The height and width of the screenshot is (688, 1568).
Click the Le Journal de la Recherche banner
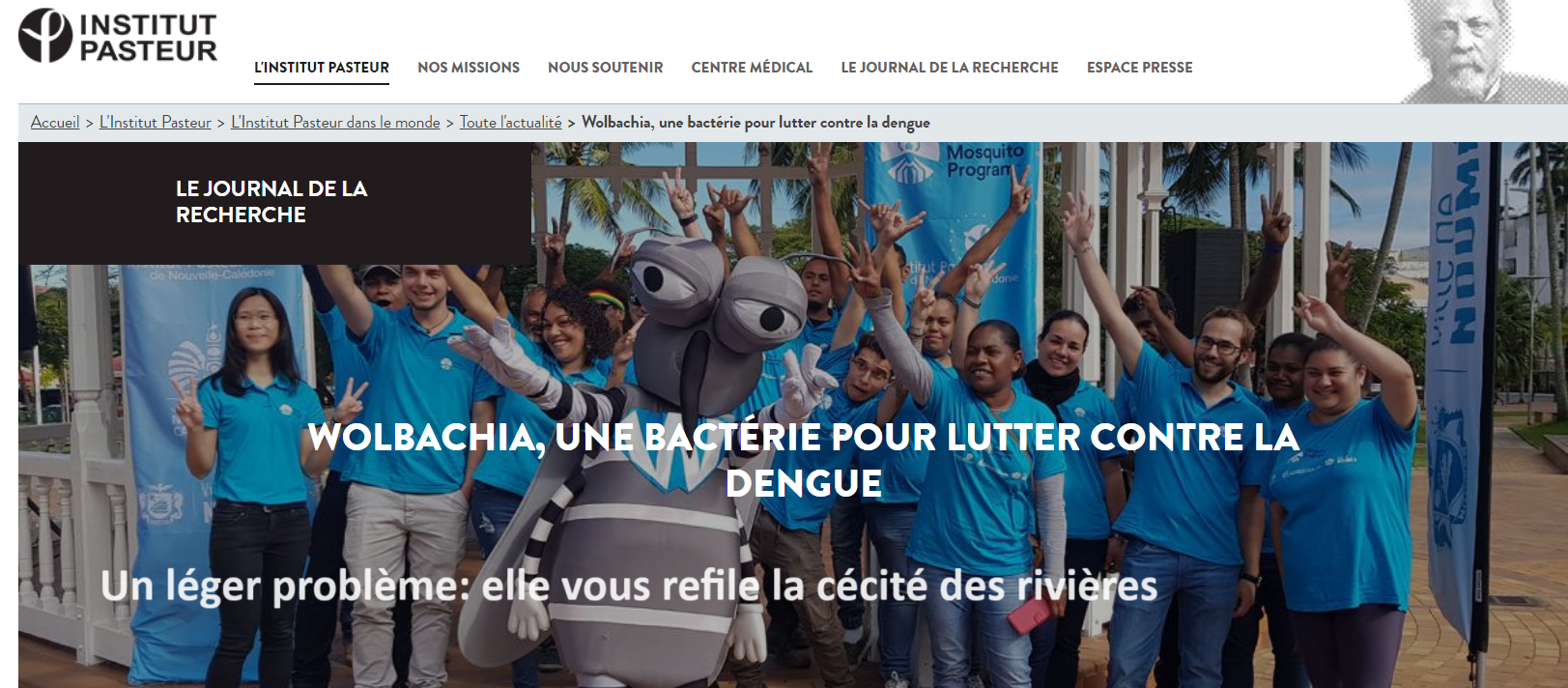(x=274, y=203)
